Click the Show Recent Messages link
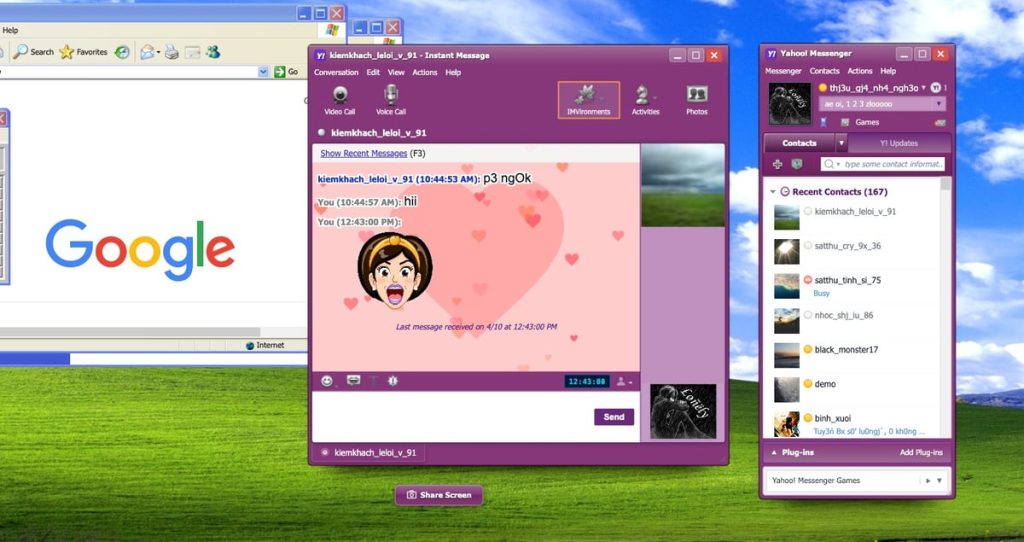This screenshot has height=542, width=1024. [x=363, y=154]
